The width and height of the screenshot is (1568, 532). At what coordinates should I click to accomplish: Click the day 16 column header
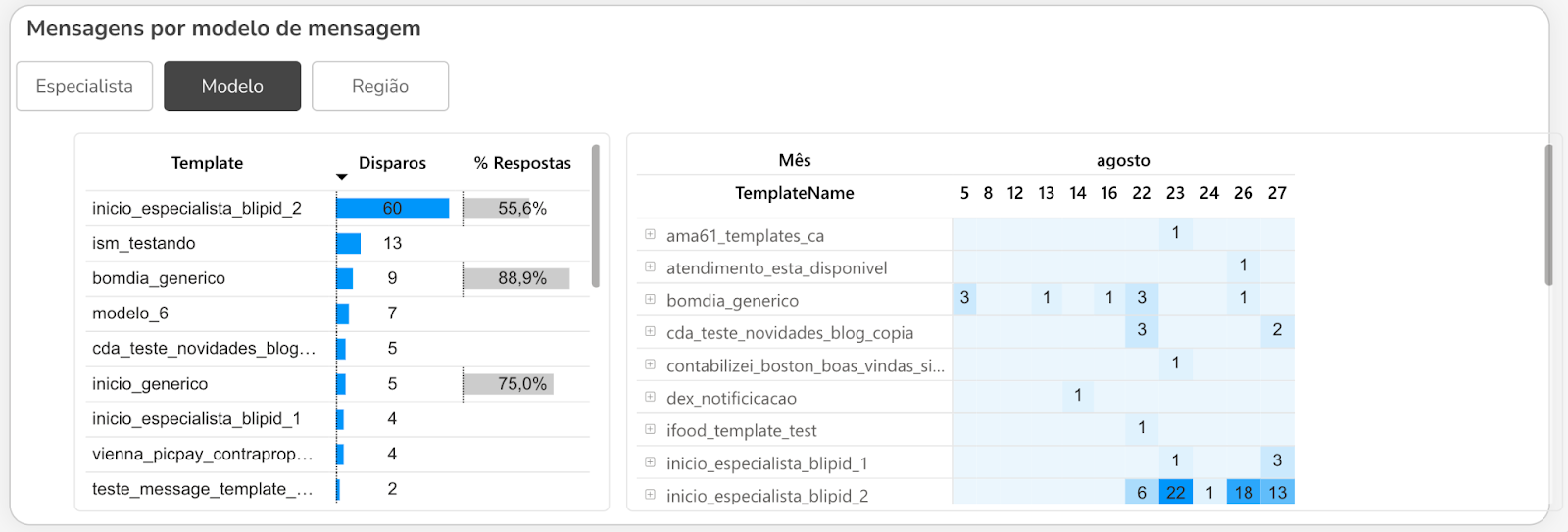[x=1109, y=193]
